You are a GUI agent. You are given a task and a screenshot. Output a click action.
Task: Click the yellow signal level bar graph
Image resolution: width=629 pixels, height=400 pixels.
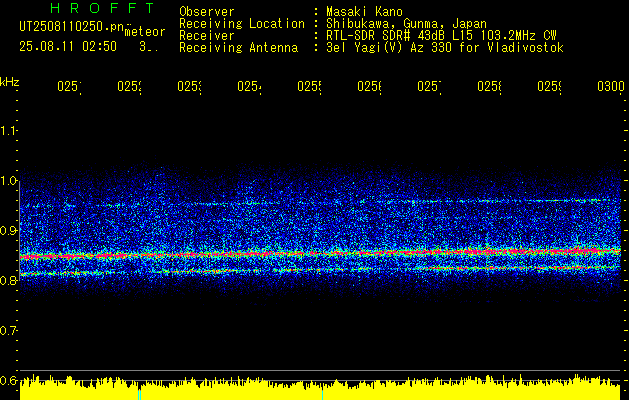320,388
